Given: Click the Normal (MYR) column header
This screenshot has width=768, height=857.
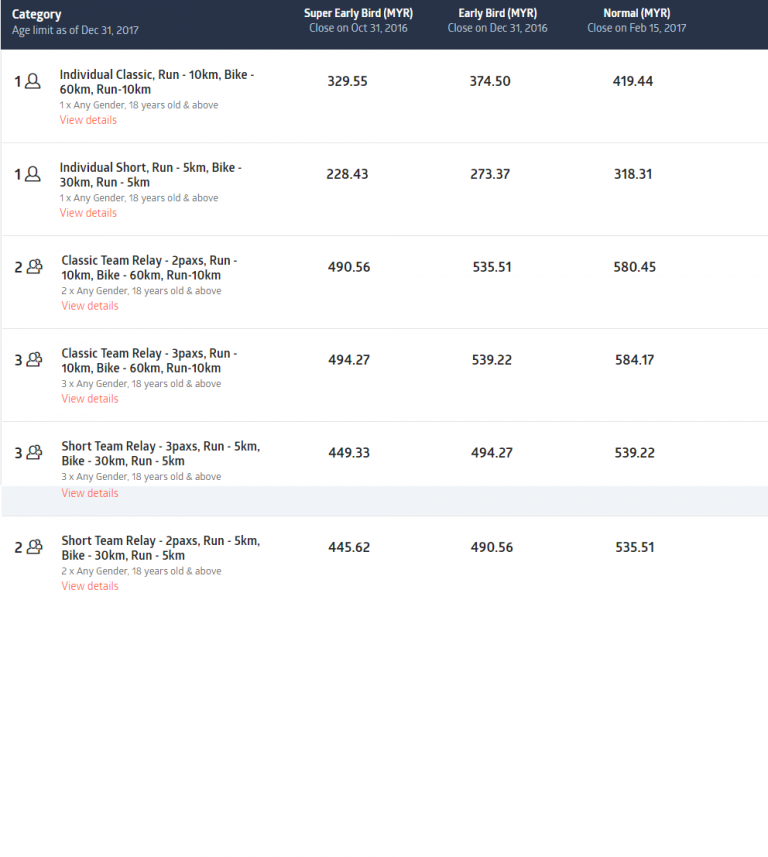Looking at the screenshot, I should (x=636, y=14).
